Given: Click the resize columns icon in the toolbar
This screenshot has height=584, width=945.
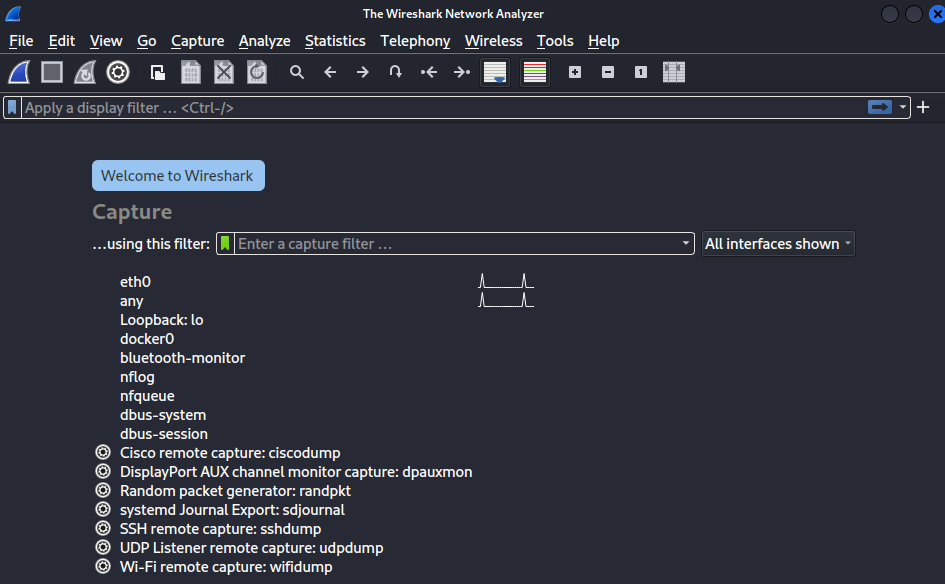Looking at the screenshot, I should coord(674,72).
